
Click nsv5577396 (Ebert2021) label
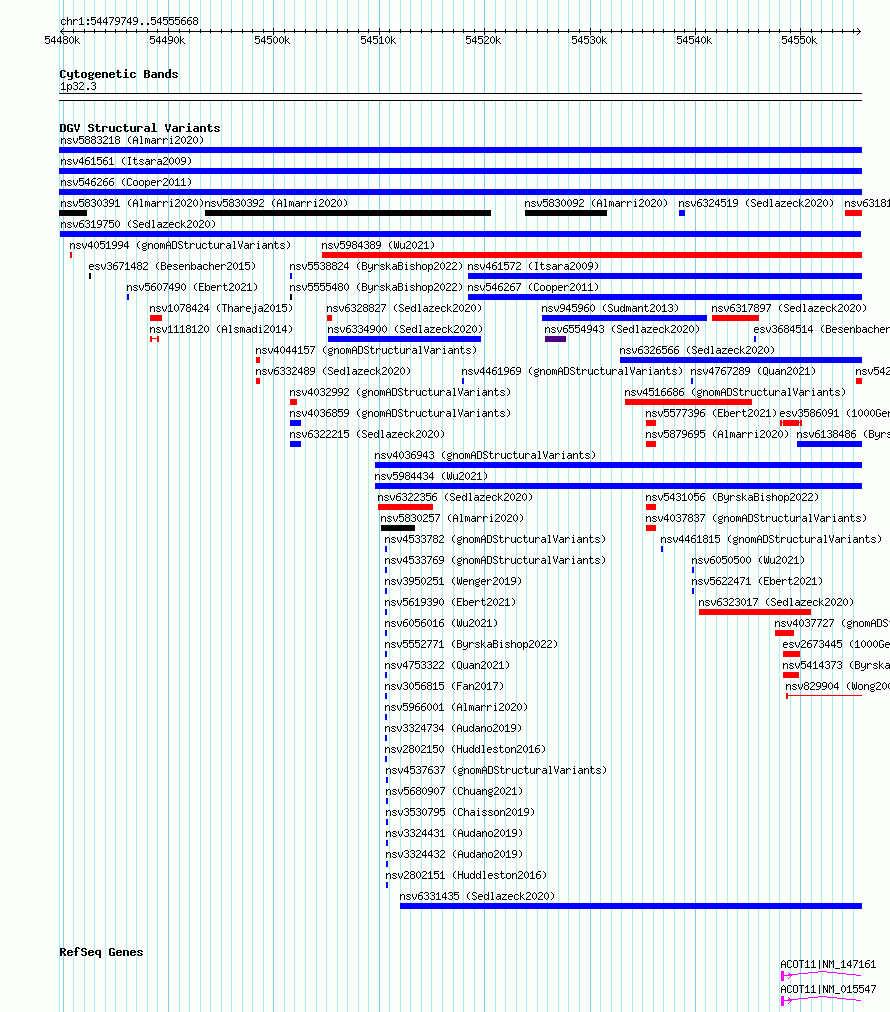point(711,413)
